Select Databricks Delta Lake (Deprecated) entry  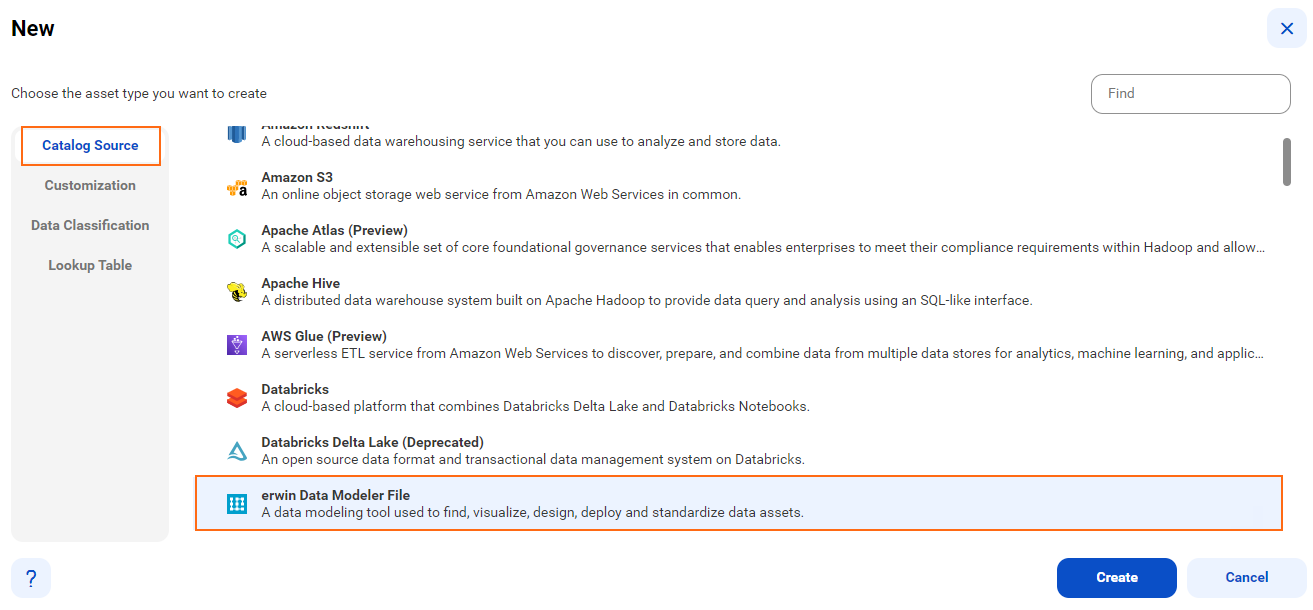click(x=373, y=442)
